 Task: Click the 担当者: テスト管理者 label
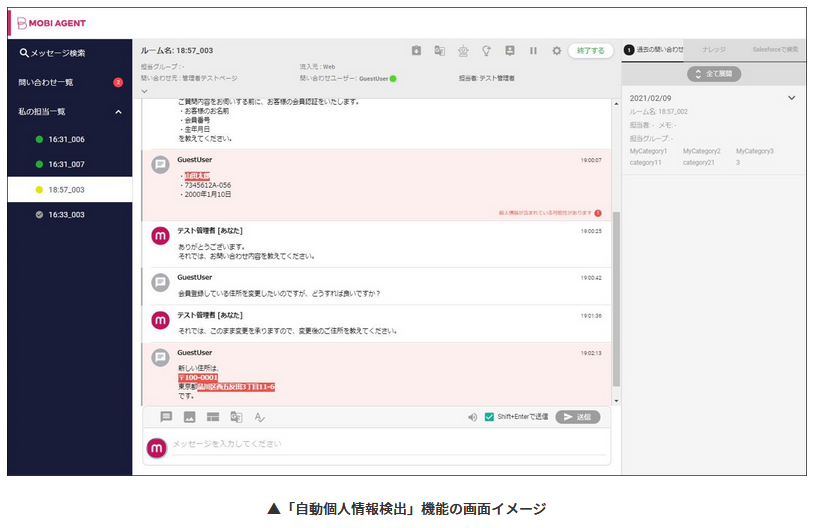(x=487, y=78)
